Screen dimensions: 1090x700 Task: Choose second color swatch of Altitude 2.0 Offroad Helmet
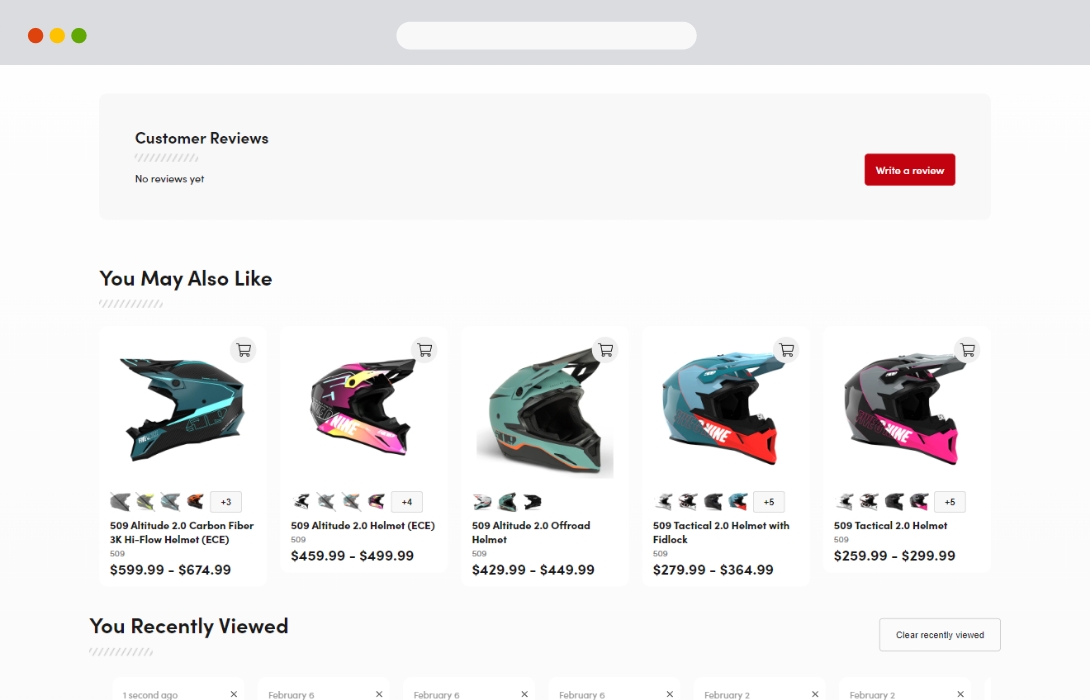(507, 501)
